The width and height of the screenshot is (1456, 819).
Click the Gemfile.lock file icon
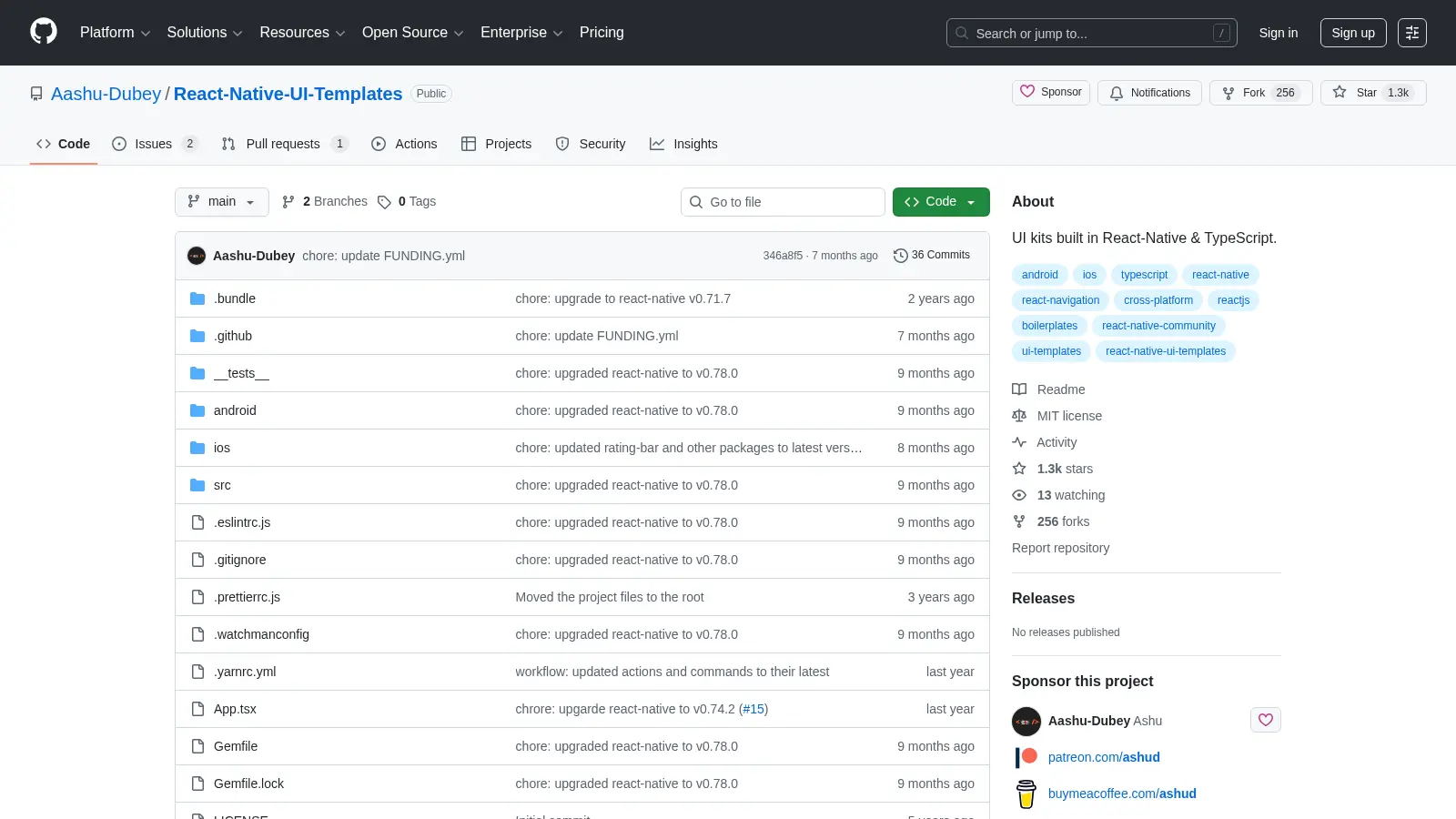[x=197, y=784]
